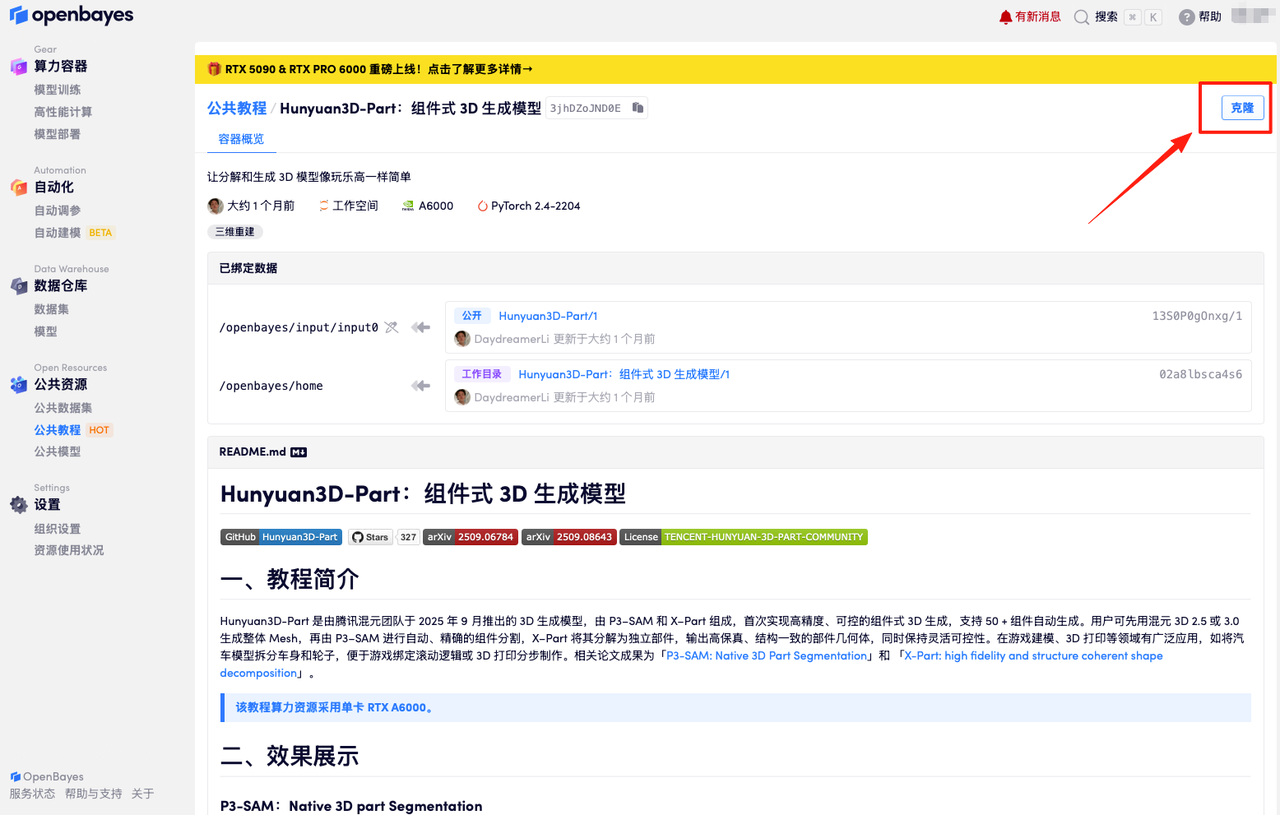The height and width of the screenshot is (815, 1280).
Task: Click 服务状态 footer link
Action: pos(33,794)
